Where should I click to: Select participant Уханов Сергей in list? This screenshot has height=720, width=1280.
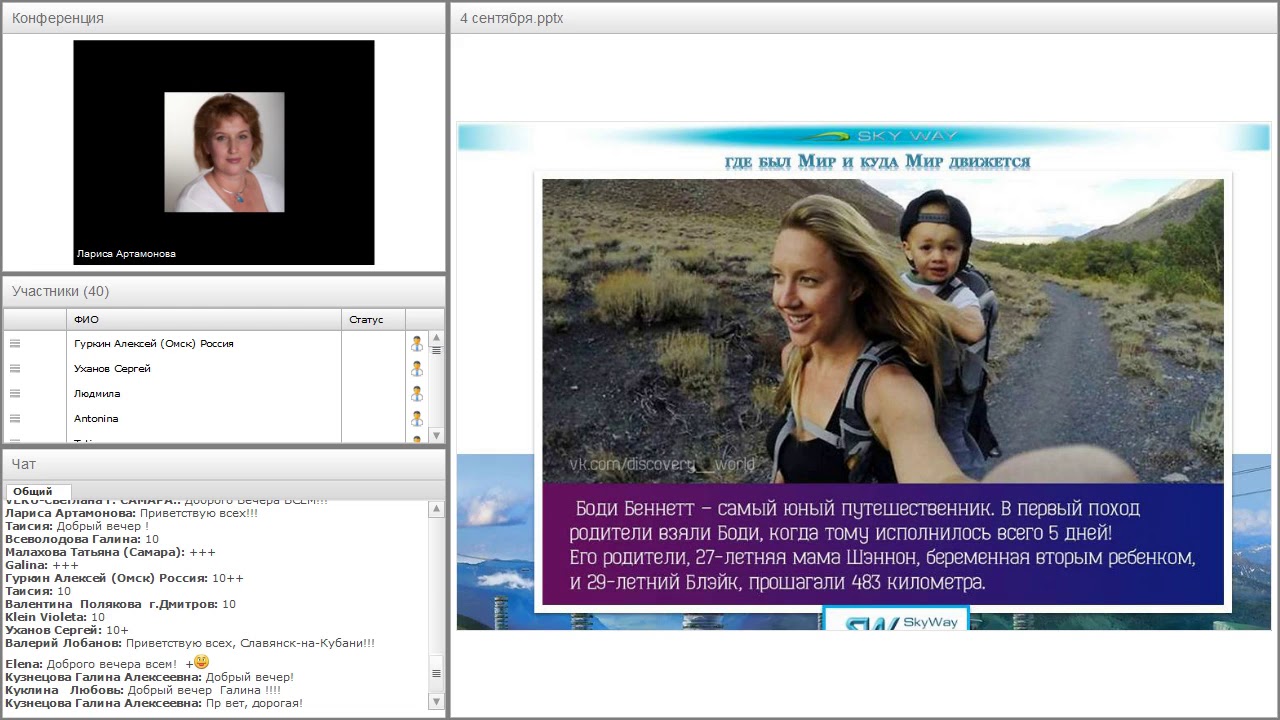click(x=112, y=368)
